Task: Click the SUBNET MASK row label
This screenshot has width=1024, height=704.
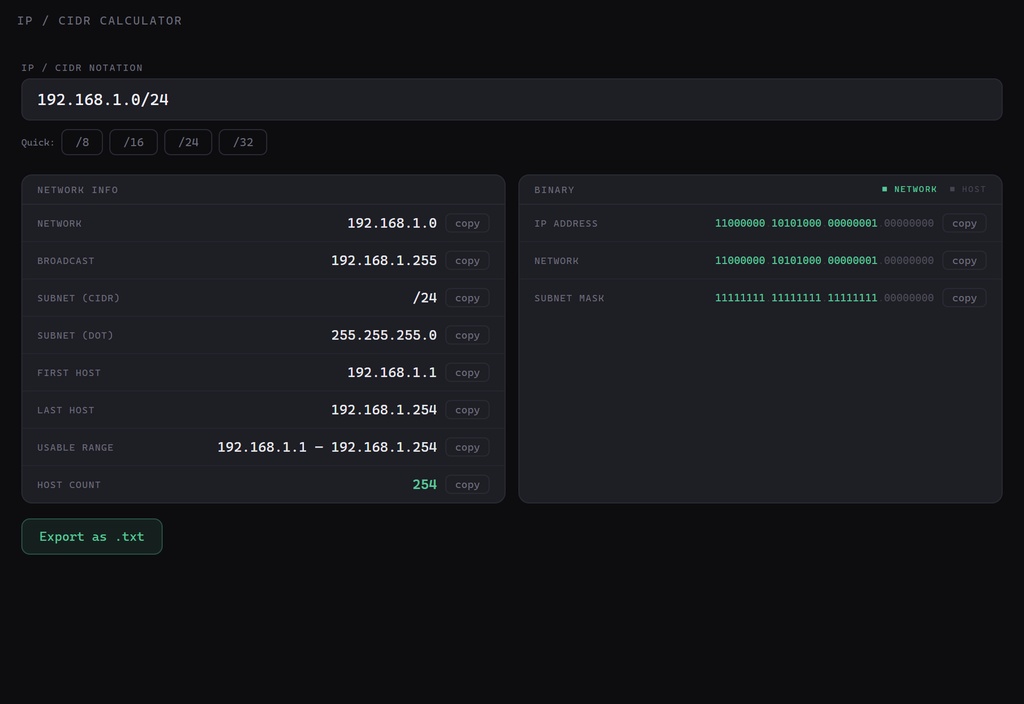Action: 569,298
